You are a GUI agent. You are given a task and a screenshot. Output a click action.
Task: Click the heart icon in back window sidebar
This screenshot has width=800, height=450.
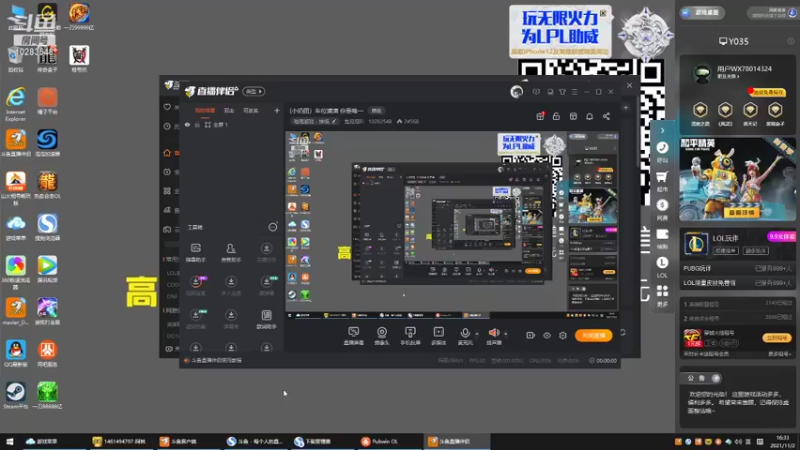click(x=167, y=107)
